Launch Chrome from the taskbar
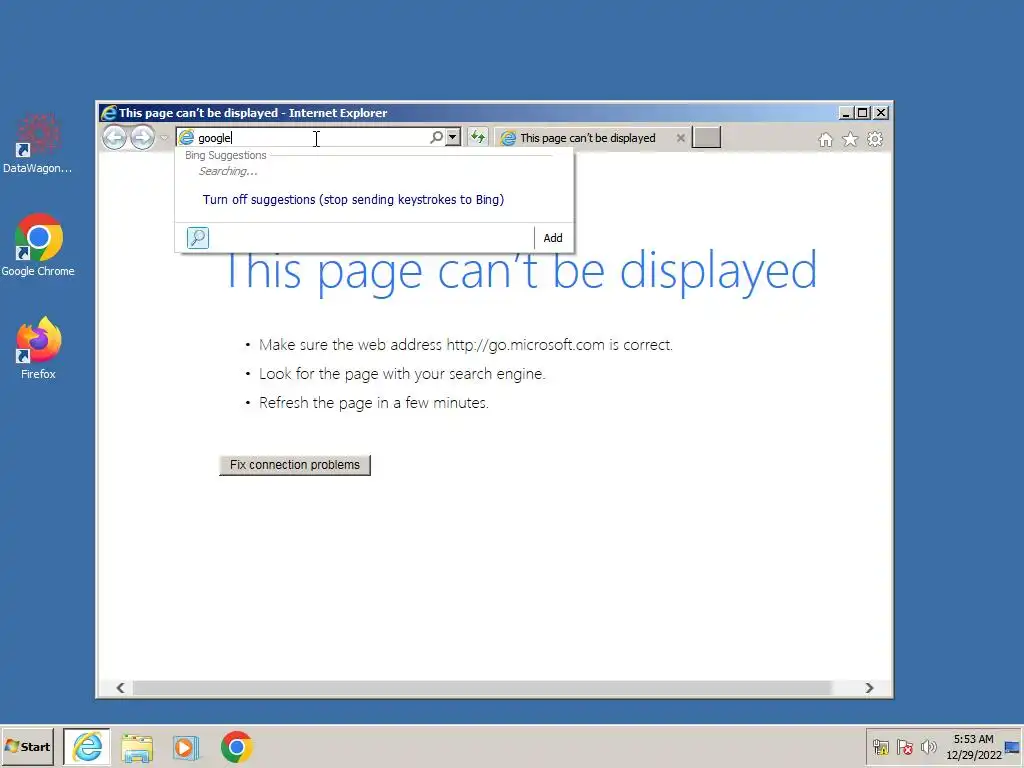 [x=236, y=747]
